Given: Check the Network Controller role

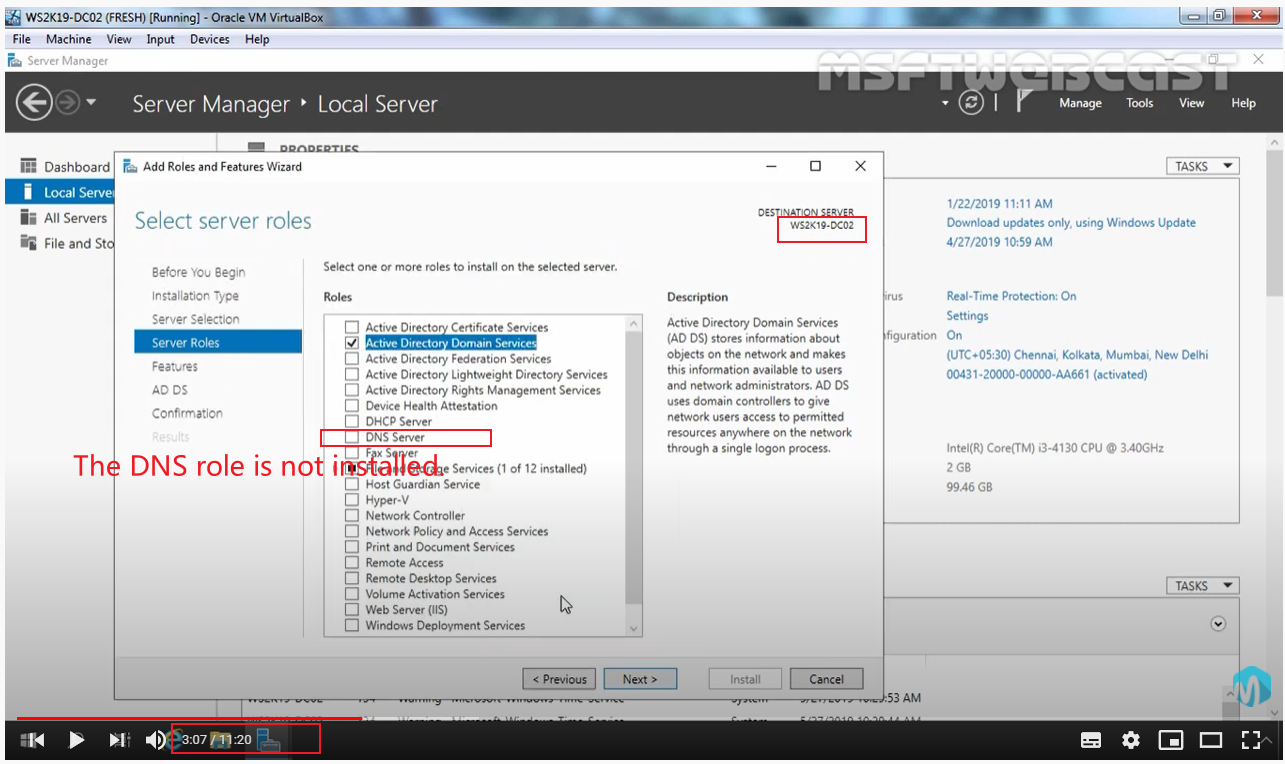Looking at the screenshot, I should [x=351, y=516].
